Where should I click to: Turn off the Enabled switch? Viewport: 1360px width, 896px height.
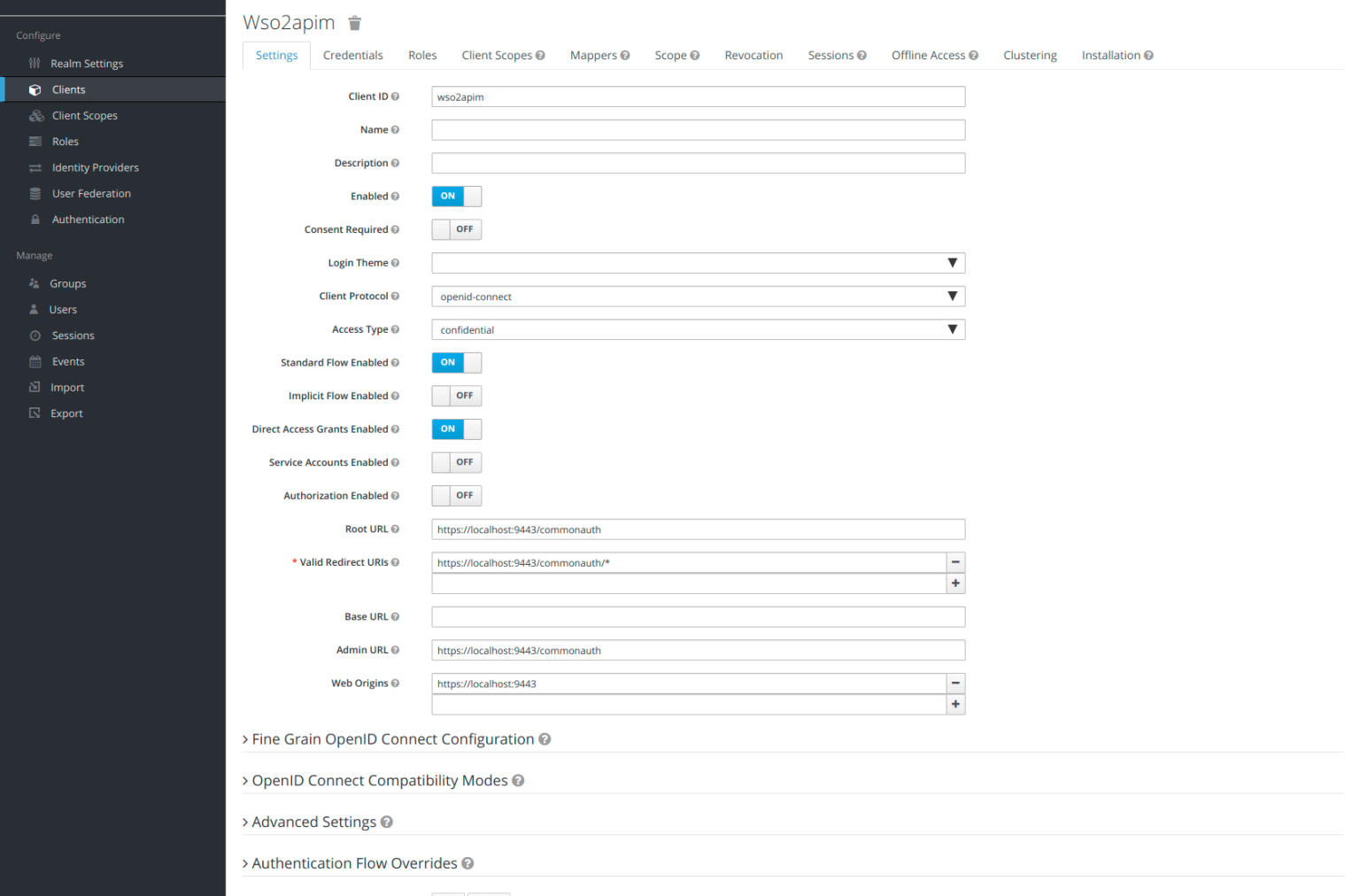click(x=456, y=196)
